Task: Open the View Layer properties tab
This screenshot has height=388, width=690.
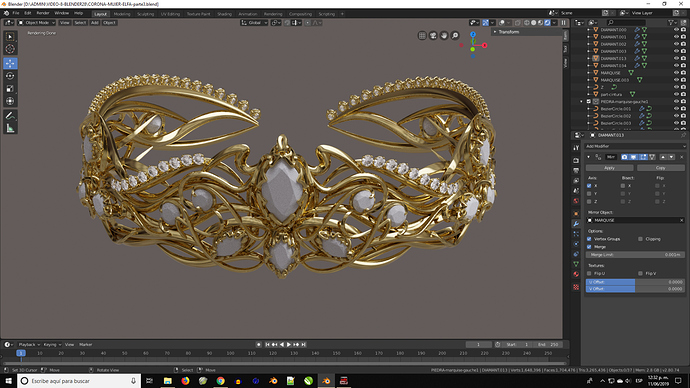Action: click(576, 180)
